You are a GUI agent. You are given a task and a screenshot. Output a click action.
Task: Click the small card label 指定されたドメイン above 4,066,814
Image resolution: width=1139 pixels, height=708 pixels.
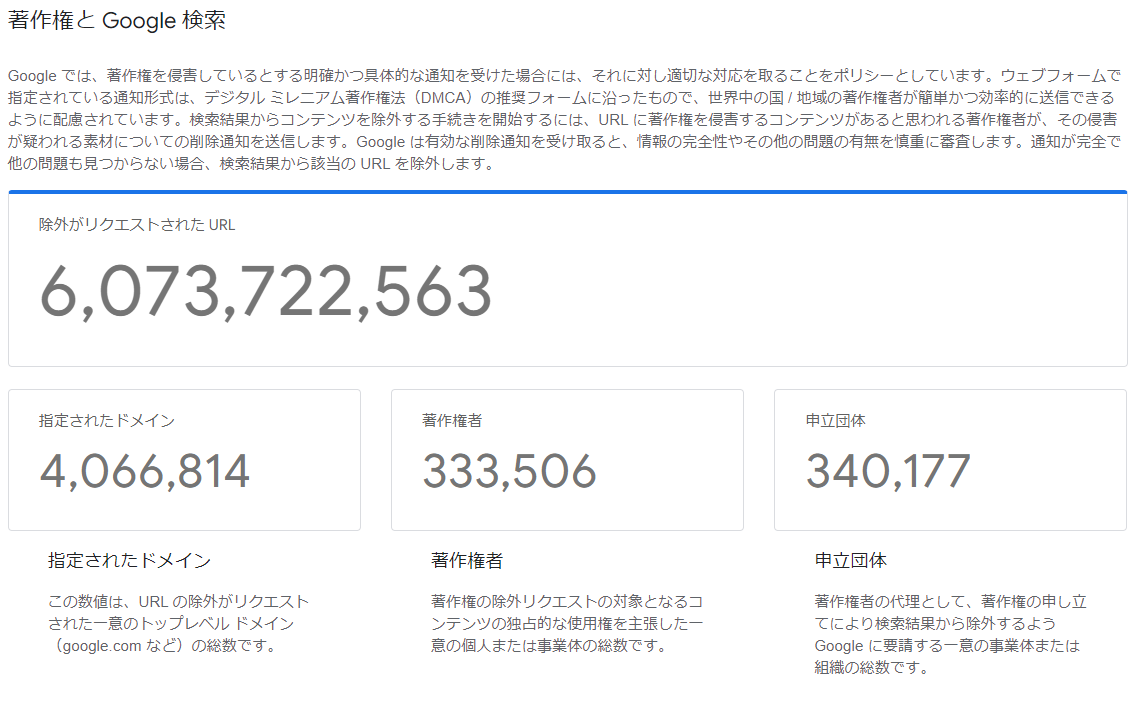click(107, 420)
